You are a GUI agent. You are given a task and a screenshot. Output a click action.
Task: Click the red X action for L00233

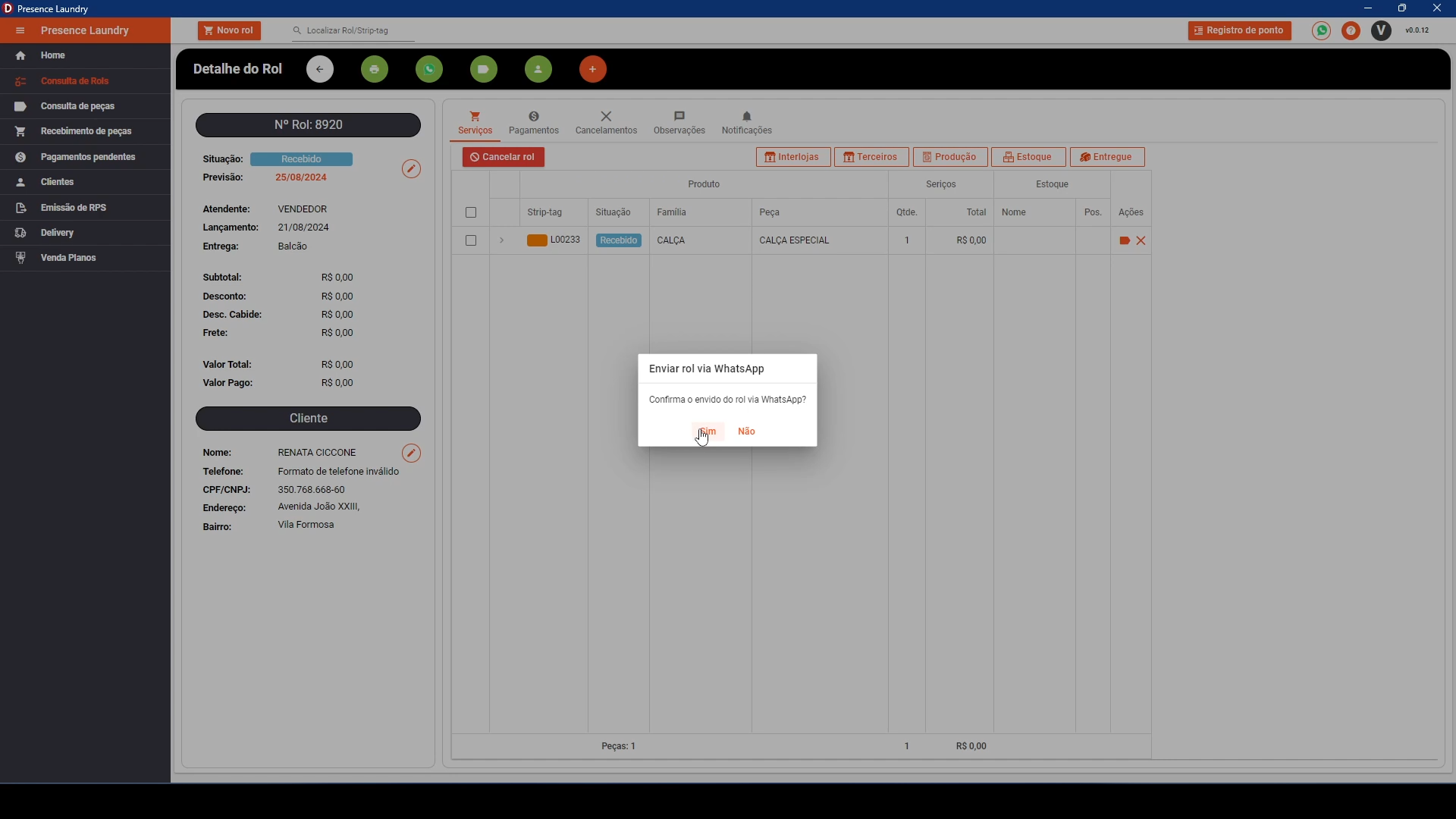[x=1141, y=240]
